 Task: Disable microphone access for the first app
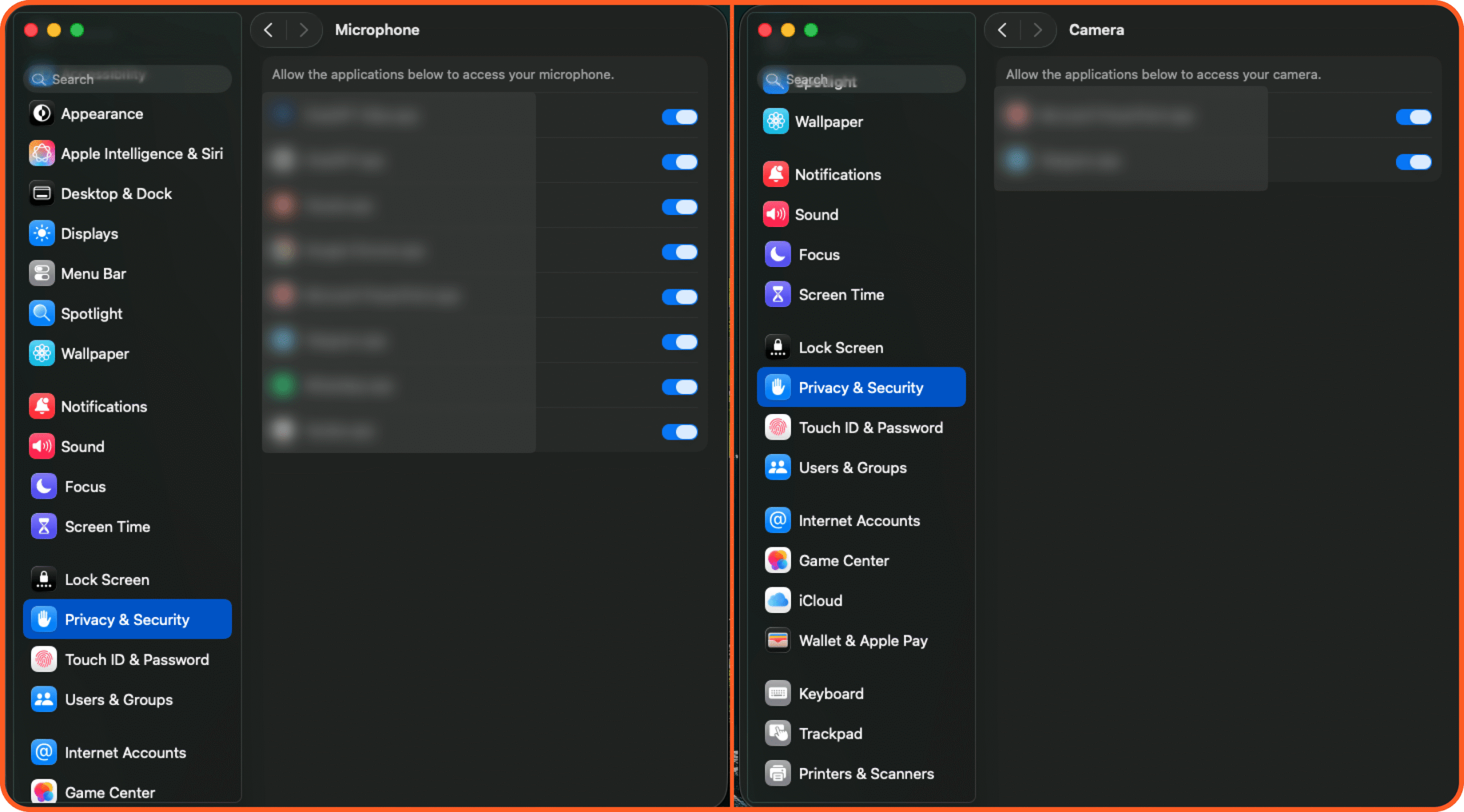click(679, 117)
